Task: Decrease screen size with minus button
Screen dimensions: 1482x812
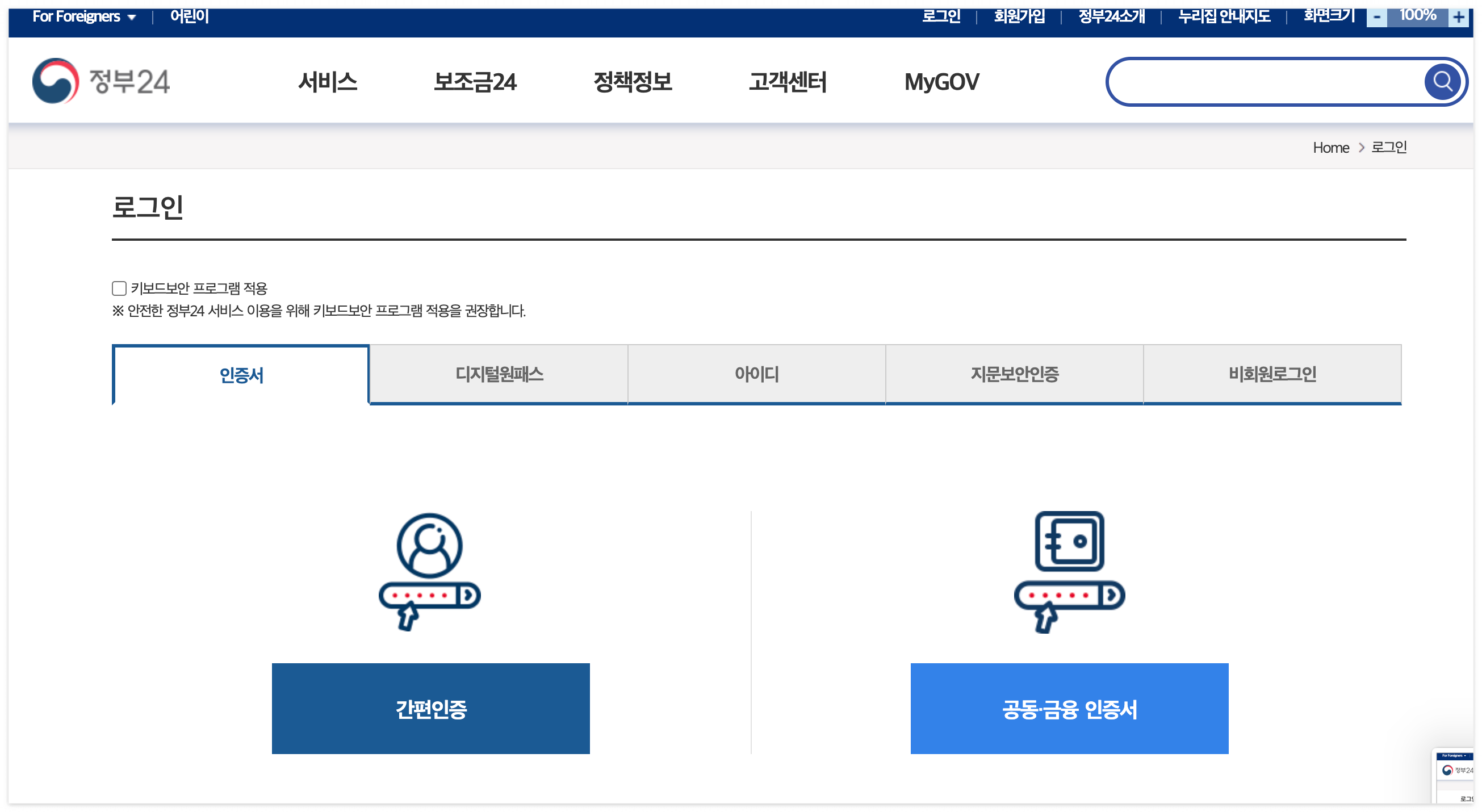Action: click(x=1376, y=16)
